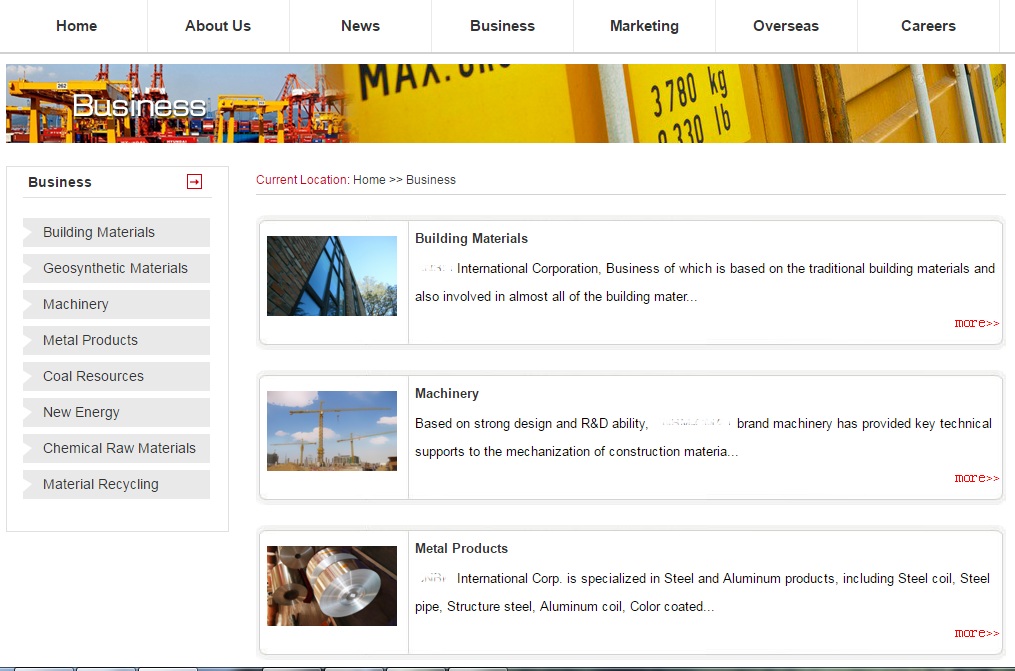Viewport: 1015px width, 671px height.
Task: Open Material Recycling sidebar link
Action: (x=100, y=484)
